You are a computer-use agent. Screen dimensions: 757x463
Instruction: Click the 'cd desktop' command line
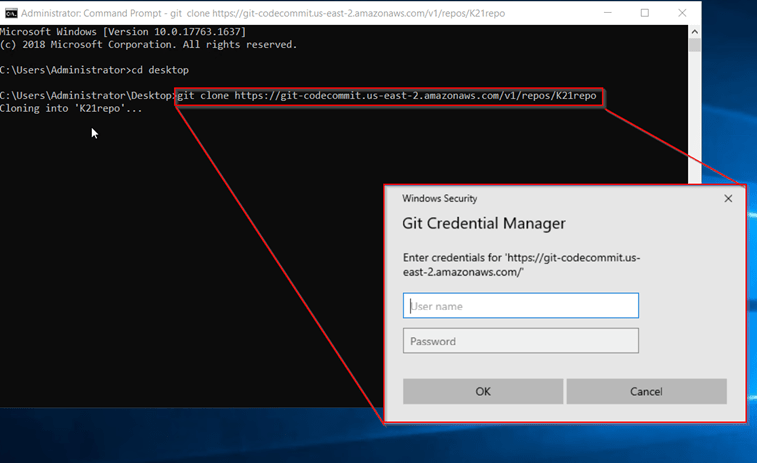tap(95, 70)
